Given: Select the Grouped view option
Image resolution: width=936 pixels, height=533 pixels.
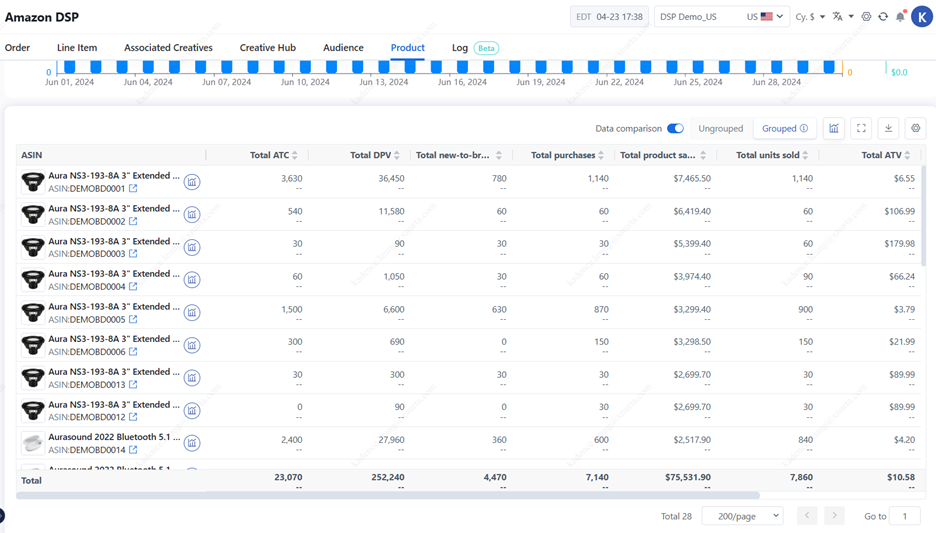Looking at the screenshot, I should click(784, 128).
